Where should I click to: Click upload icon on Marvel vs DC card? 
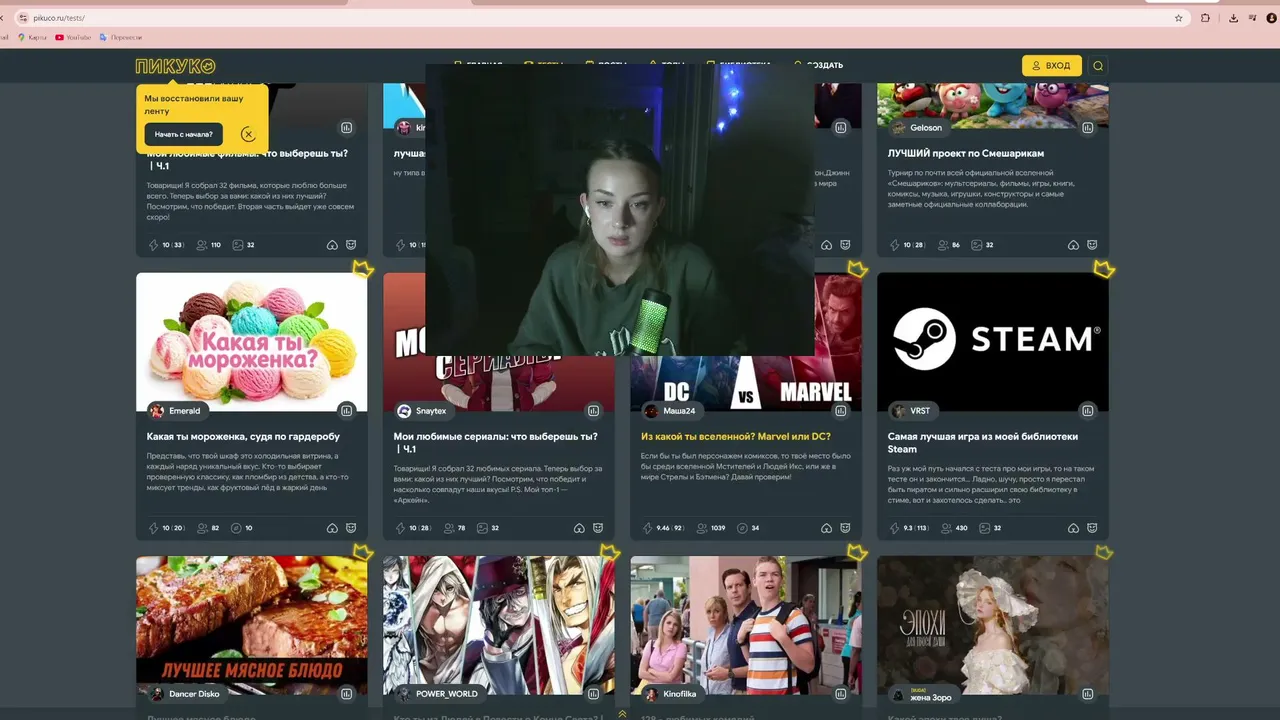[826, 528]
